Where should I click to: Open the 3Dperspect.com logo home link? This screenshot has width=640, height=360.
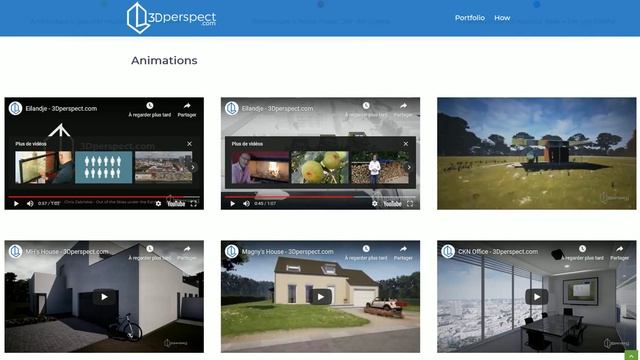pos(171,18)
